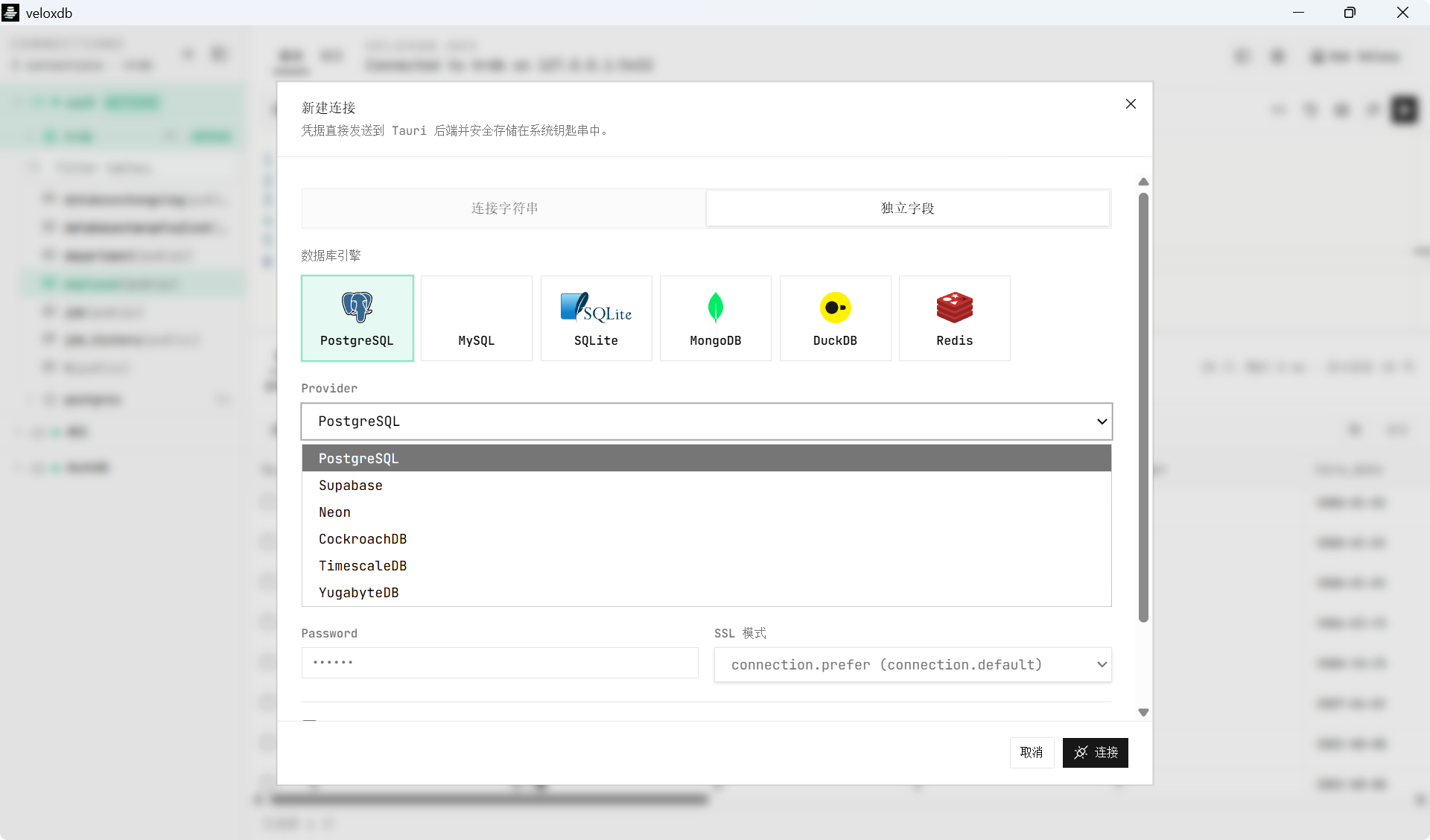Choose YugabyteDB from the Provider list
This screenshot has width=1430, height=840.
[707, 593]
